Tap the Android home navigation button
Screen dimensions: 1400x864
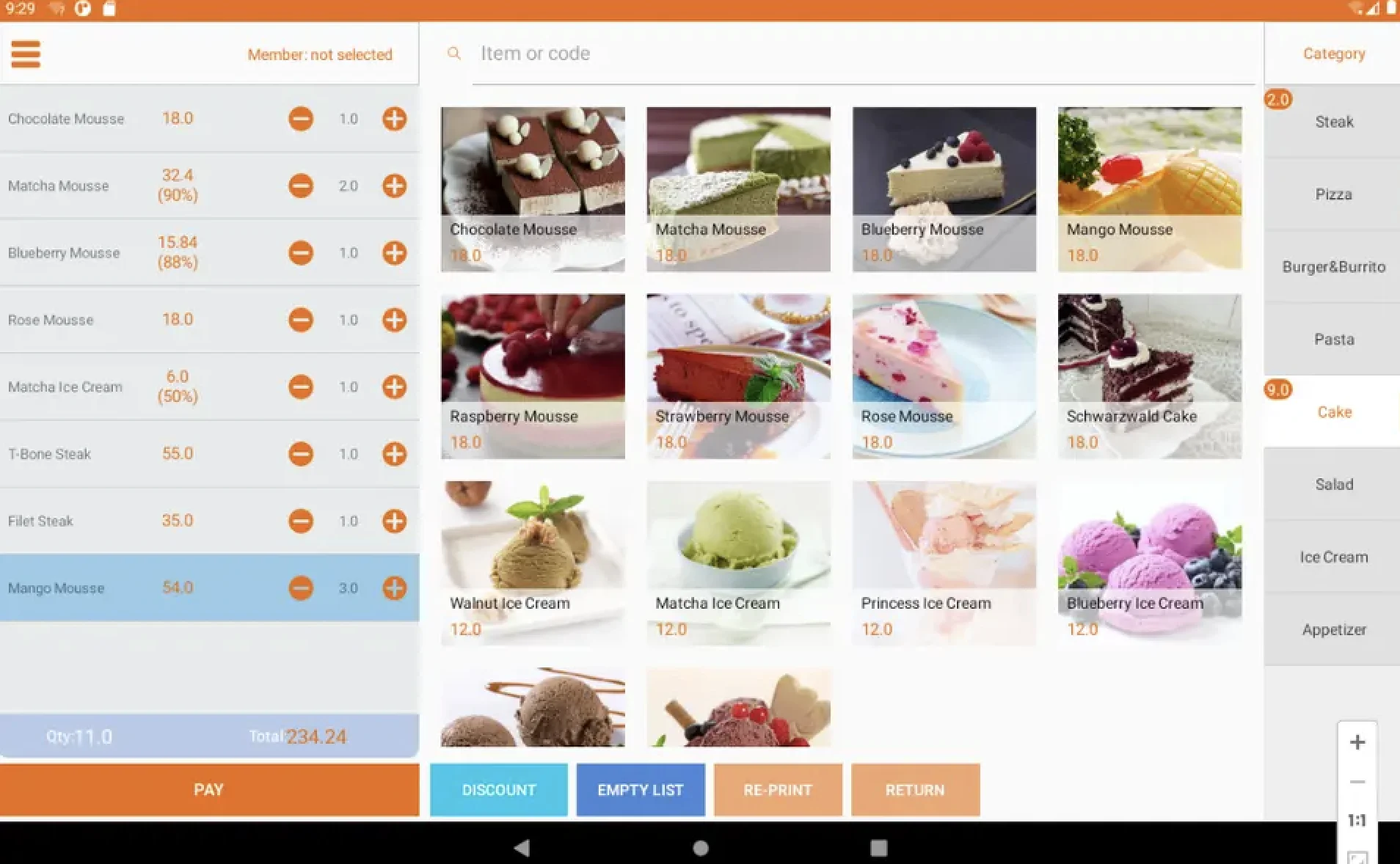[701, 848]
